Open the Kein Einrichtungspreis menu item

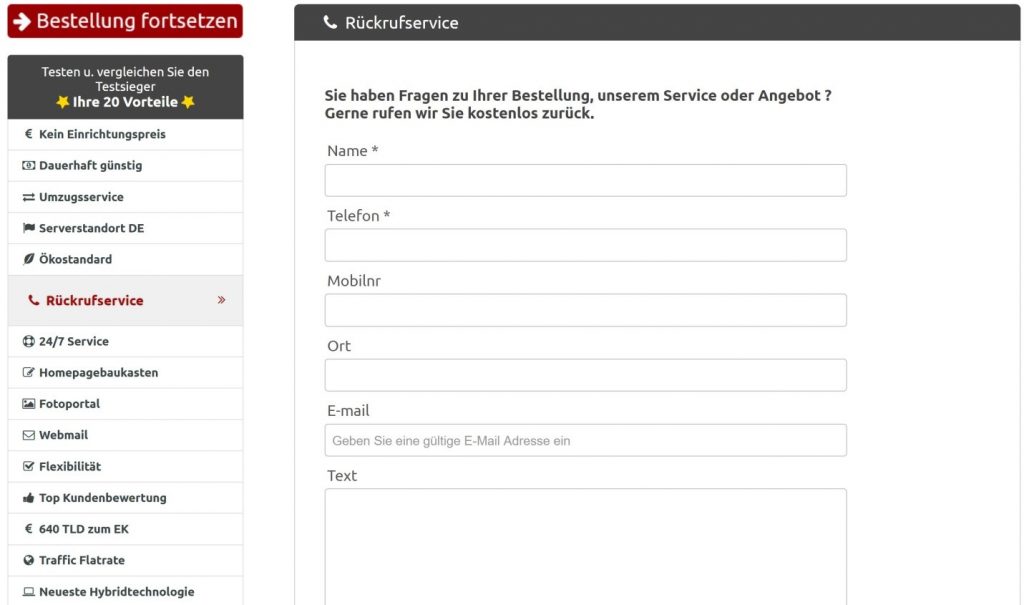125,134
